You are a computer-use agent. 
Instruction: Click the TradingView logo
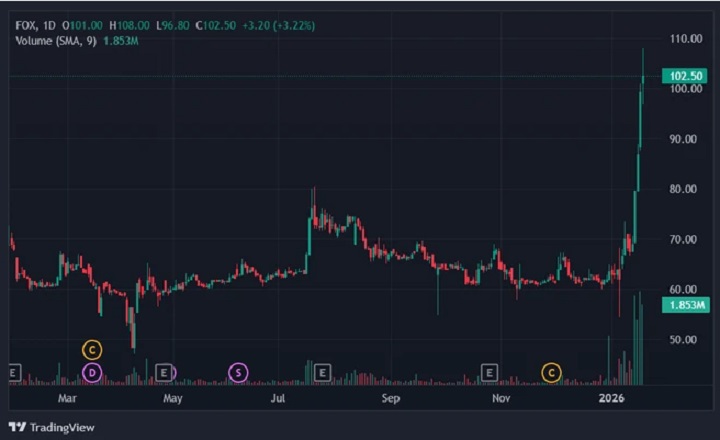pos(51,427)
